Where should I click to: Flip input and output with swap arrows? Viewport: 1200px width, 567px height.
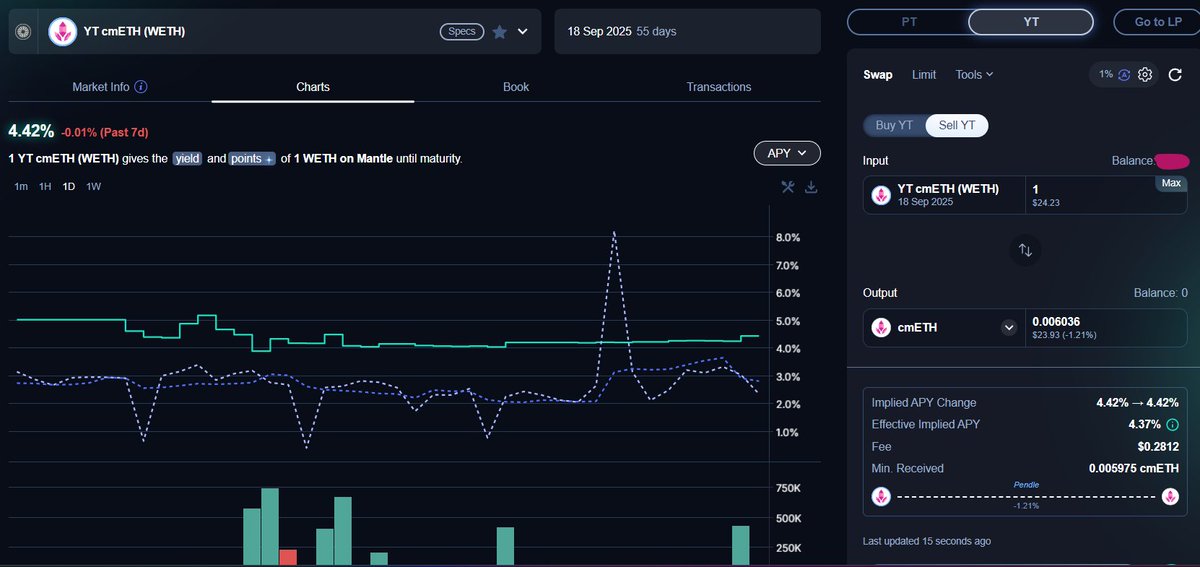pyautogui.click(x=1025, y=250)
